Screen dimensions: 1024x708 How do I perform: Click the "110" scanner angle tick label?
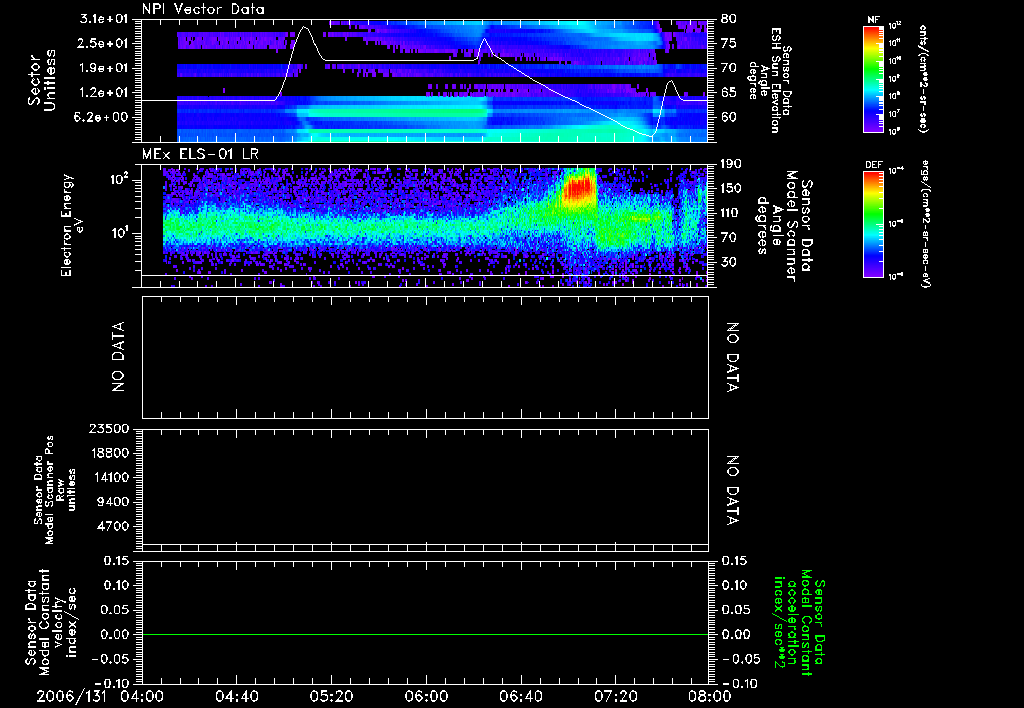731,213
